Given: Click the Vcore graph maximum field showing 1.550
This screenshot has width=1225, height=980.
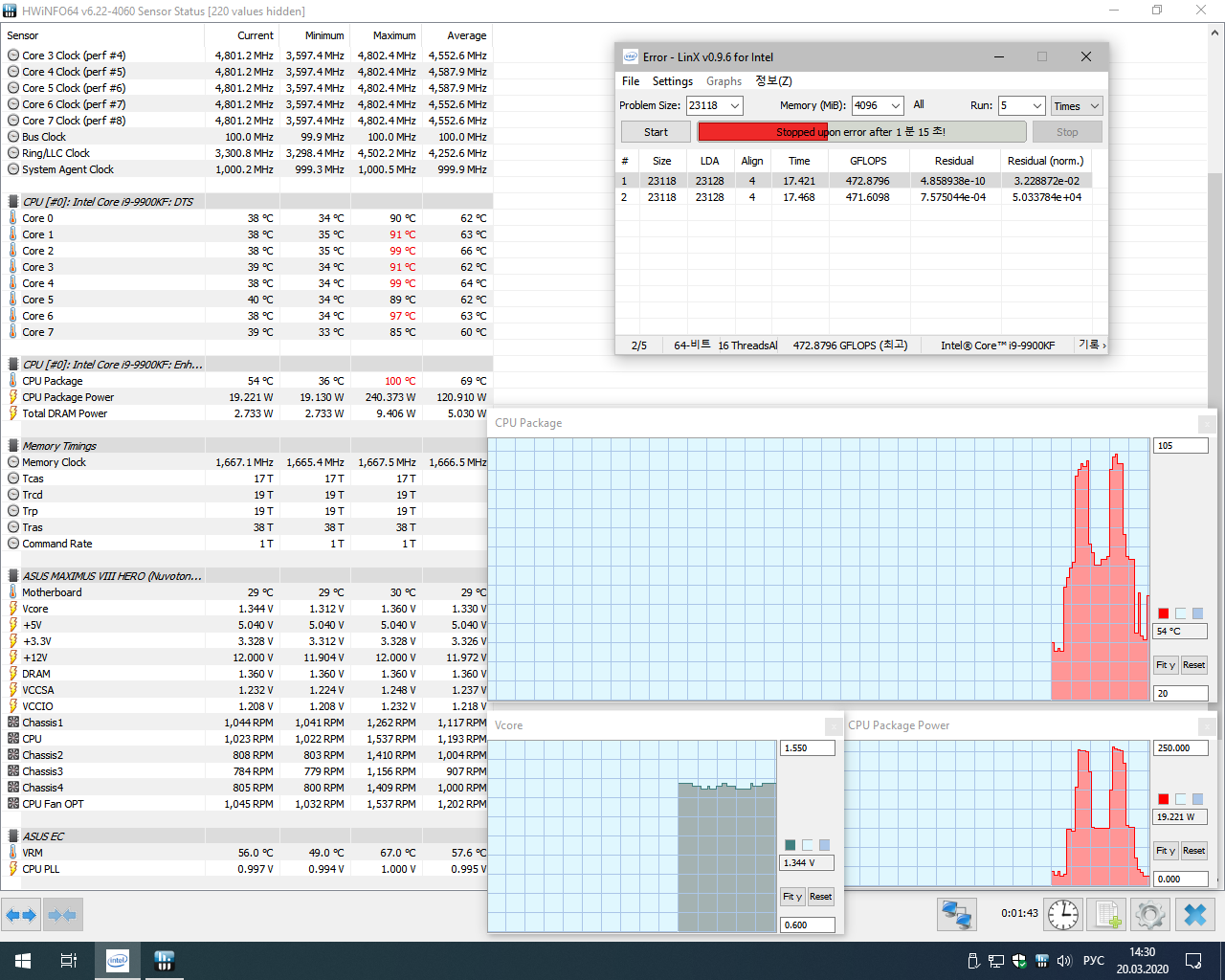Looking at the screenshot, I should pos(808,748).
